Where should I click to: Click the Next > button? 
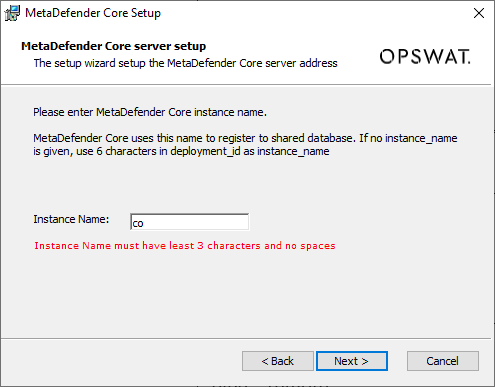pyautogui.click(x=352, y=361)
